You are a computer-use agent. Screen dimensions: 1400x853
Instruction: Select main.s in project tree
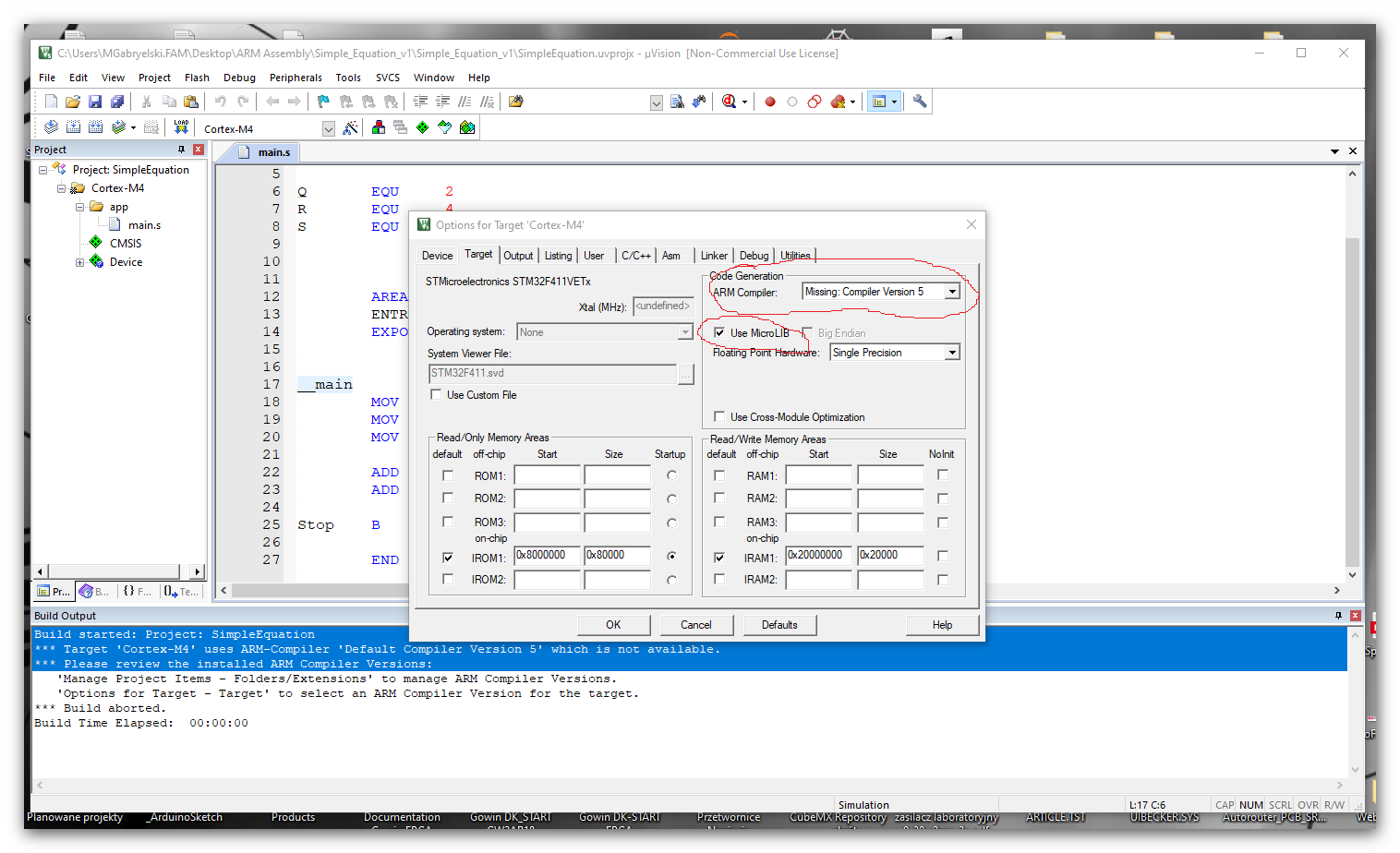144,225
